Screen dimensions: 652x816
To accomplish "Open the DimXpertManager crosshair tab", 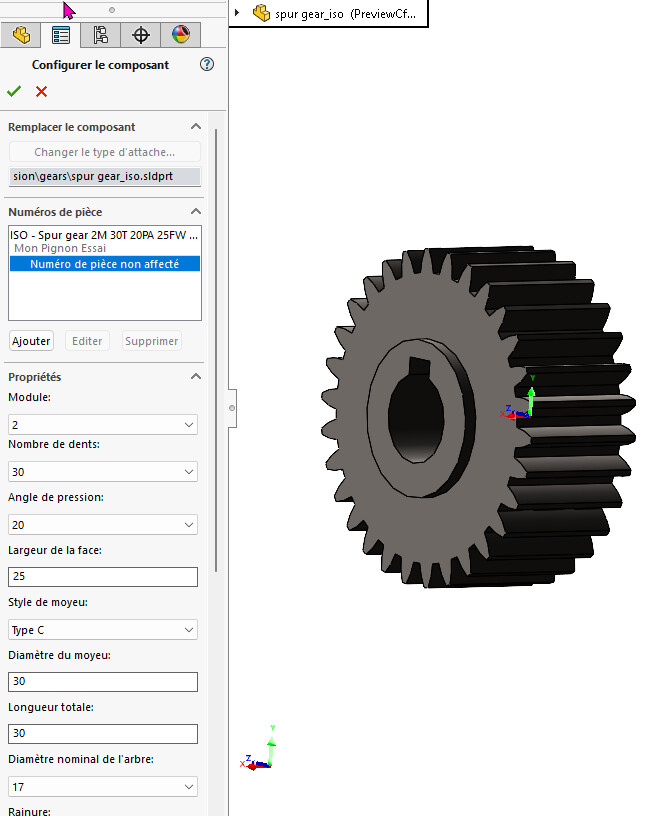I will coord(141,35).
